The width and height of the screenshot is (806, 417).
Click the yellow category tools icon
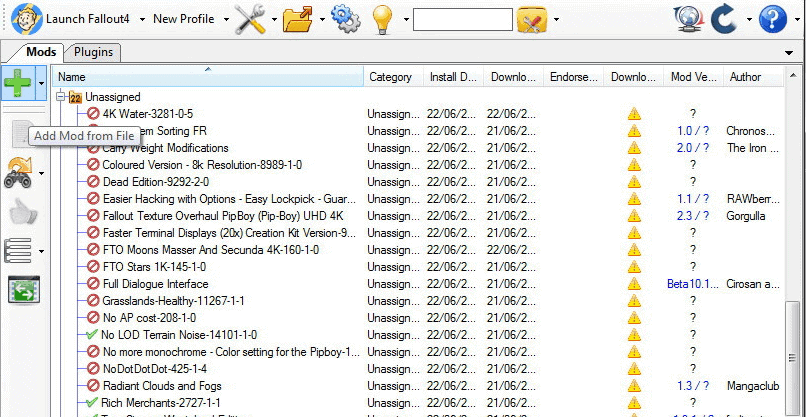(532, 20)
